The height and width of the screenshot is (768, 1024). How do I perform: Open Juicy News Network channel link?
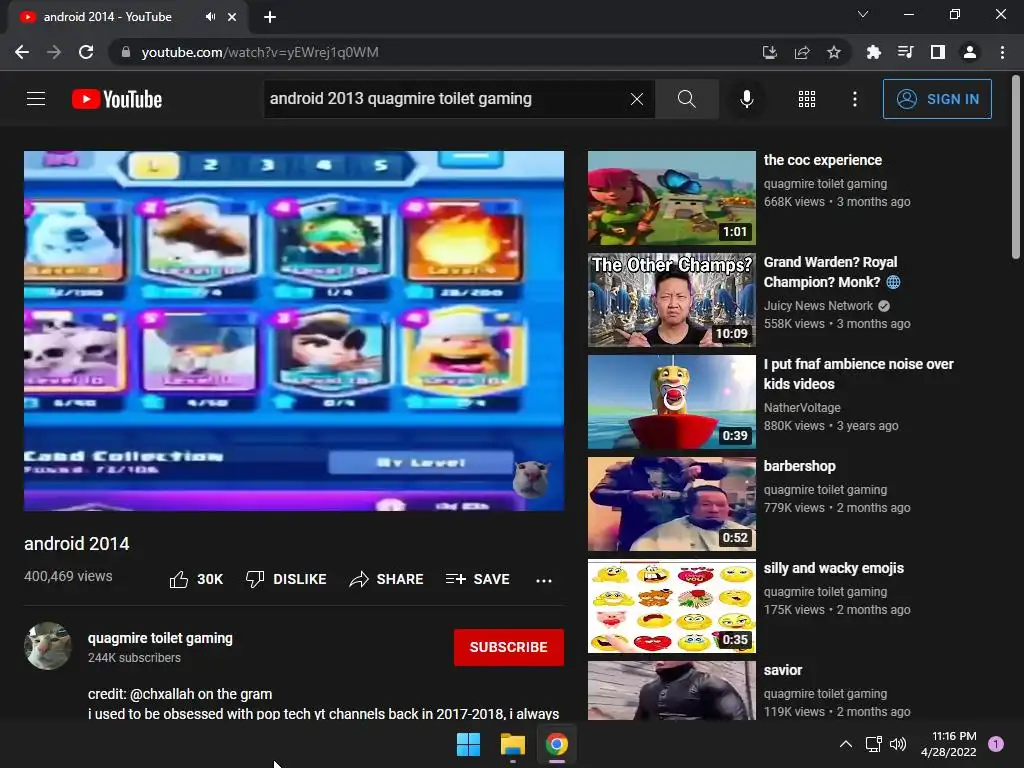click(x=818, y=306)
